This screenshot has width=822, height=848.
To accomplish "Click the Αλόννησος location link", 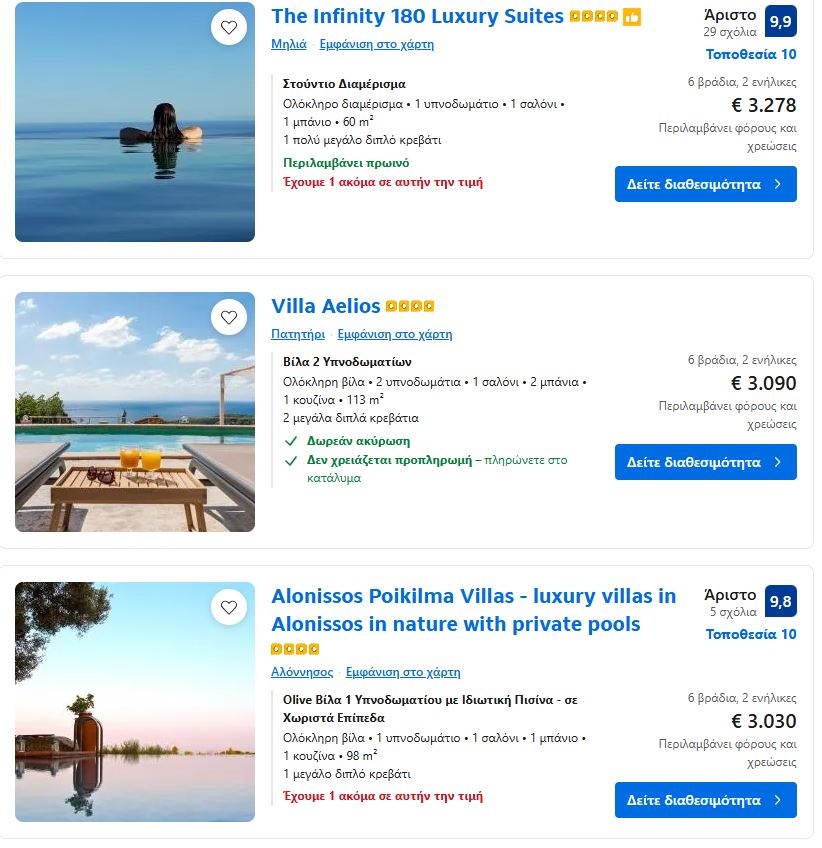I will tap(301, 672).
